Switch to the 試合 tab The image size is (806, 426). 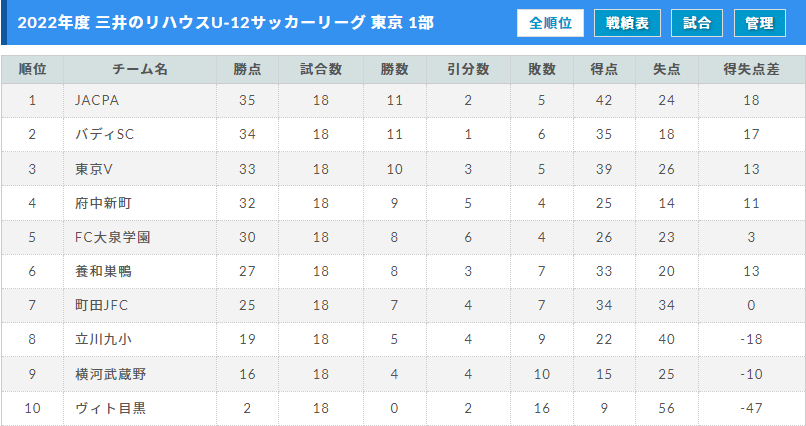(x=697, y=23)
